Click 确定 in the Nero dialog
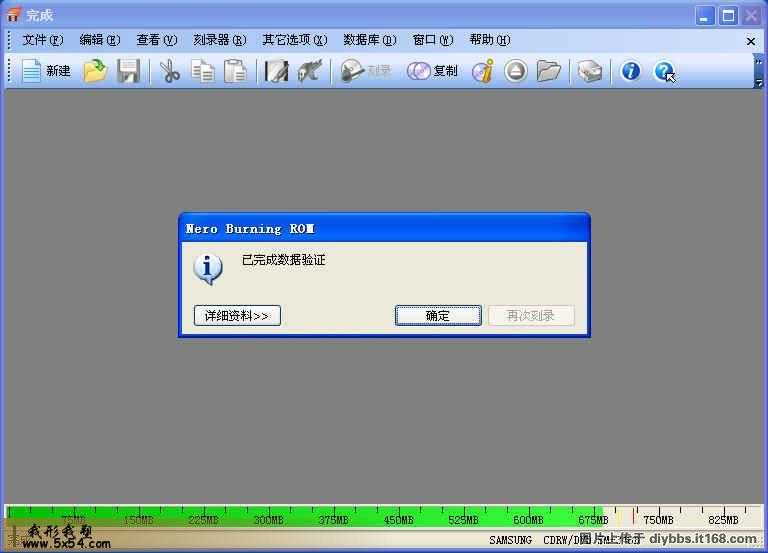 438,315
